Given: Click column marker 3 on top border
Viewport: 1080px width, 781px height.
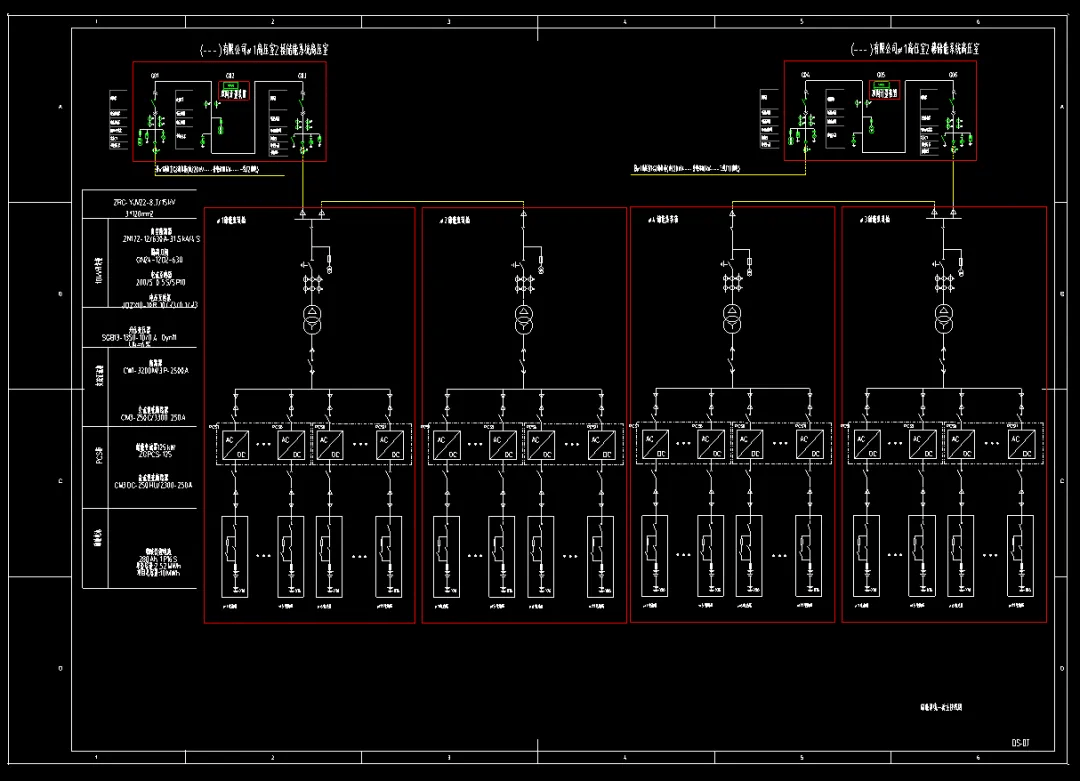Looking at the screenshot, I should click(448, 20).
